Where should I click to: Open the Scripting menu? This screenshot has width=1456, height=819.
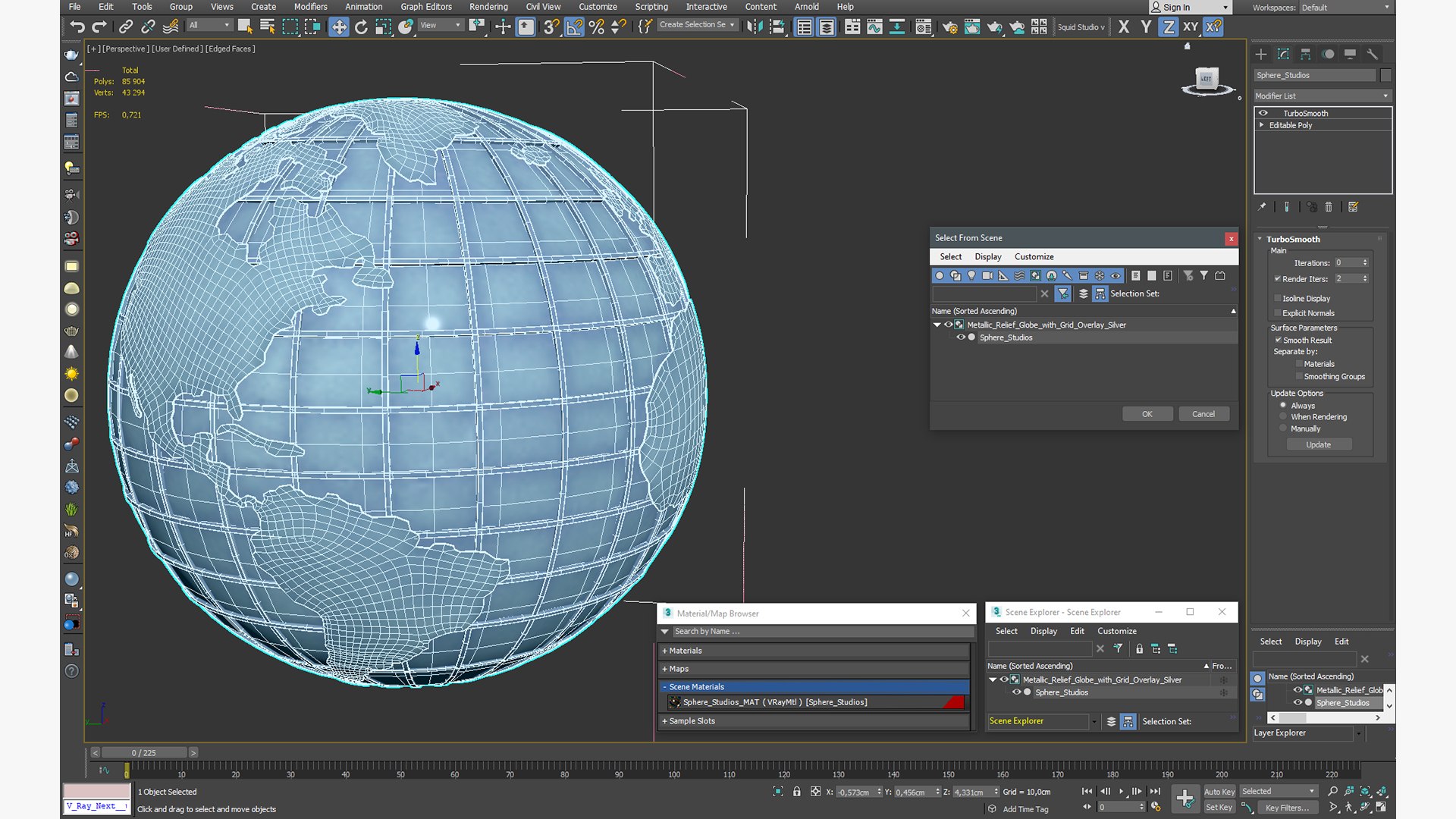(651, 7)
